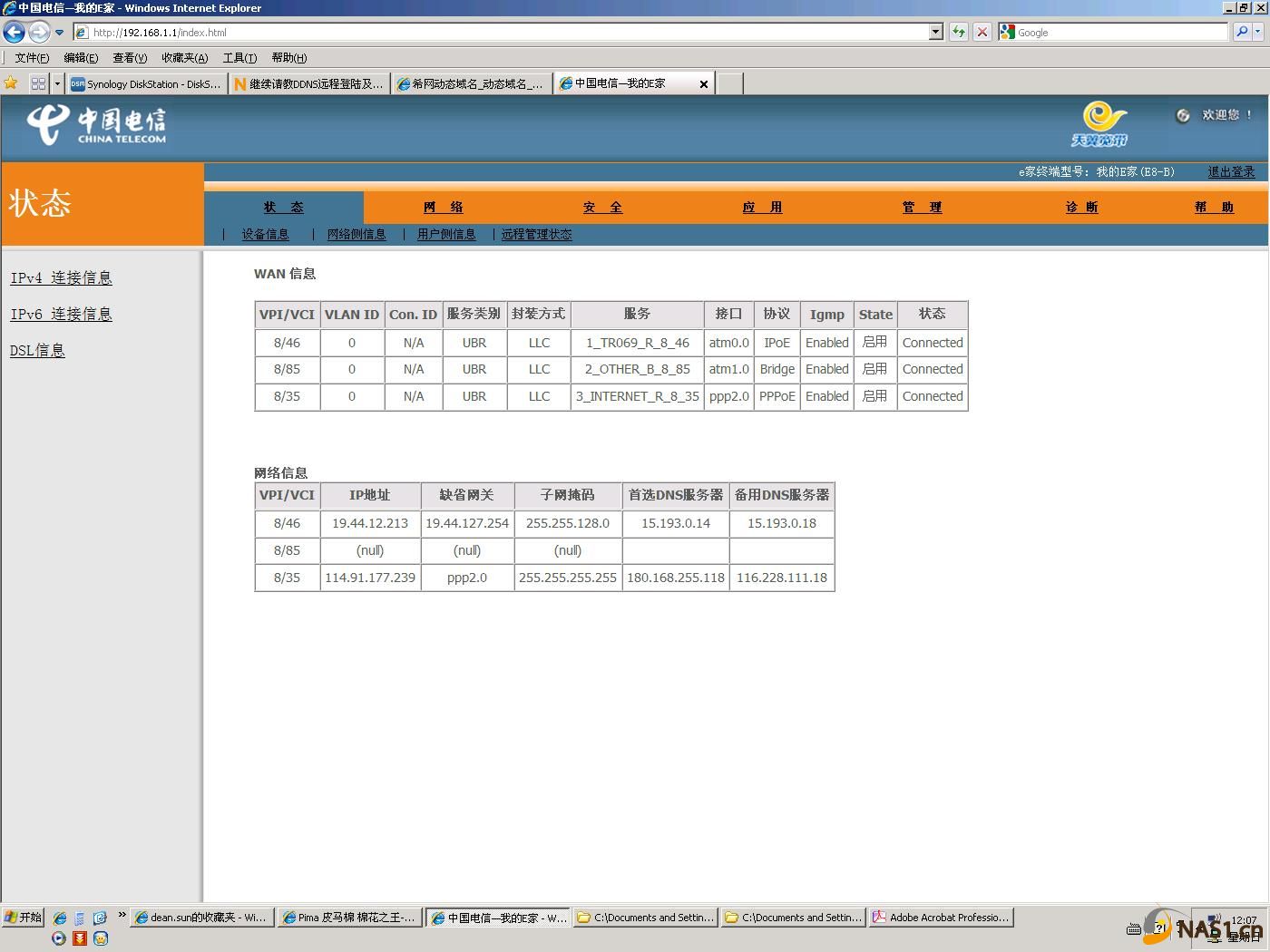Open the 应用 navigation tab
1270x952 pixels.
763,208
